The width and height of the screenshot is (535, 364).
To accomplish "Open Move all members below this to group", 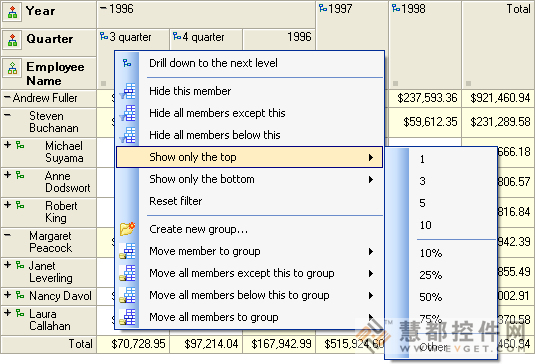I will 249,295.
